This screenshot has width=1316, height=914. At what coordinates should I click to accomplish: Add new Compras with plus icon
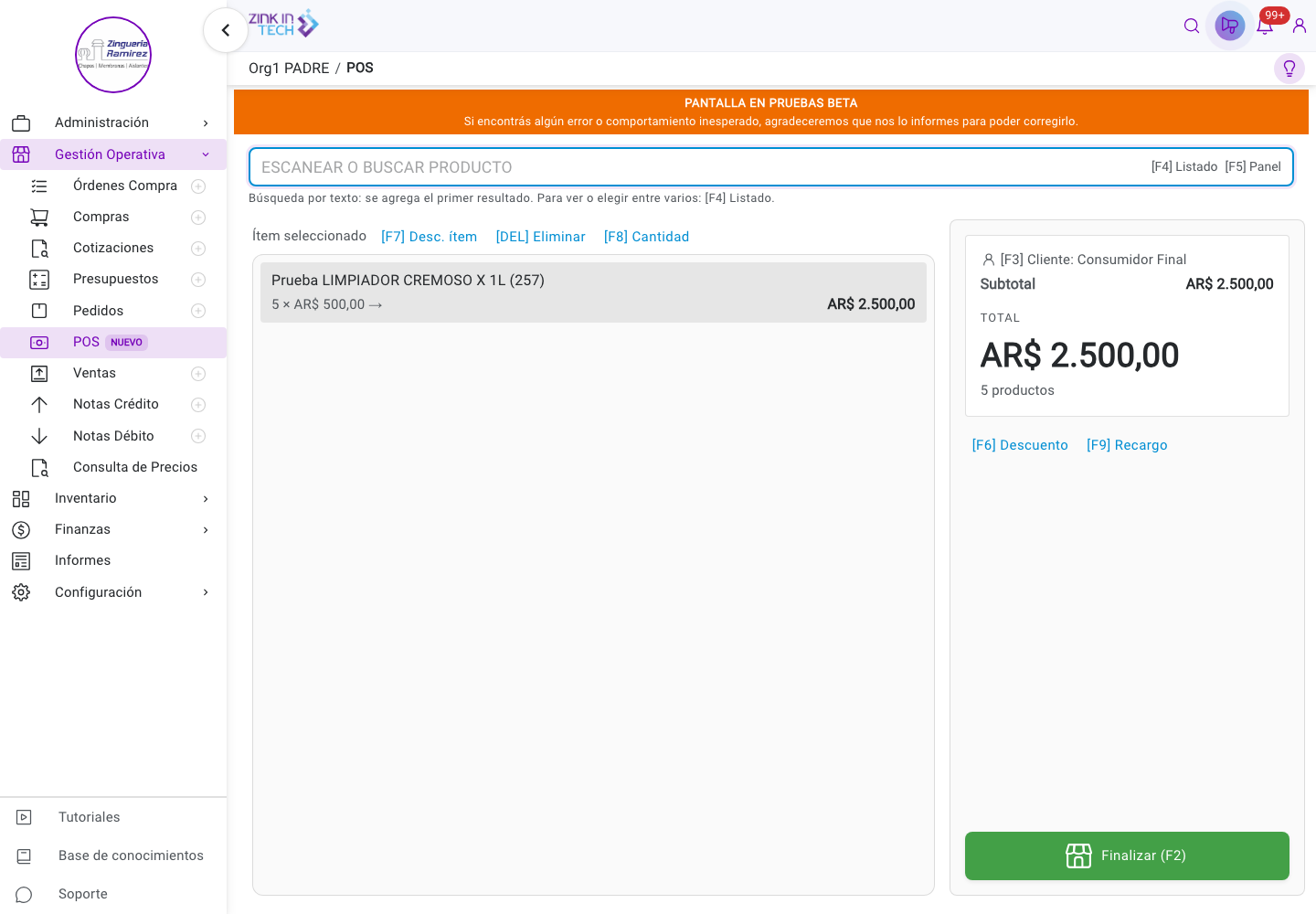coord(198,217)
